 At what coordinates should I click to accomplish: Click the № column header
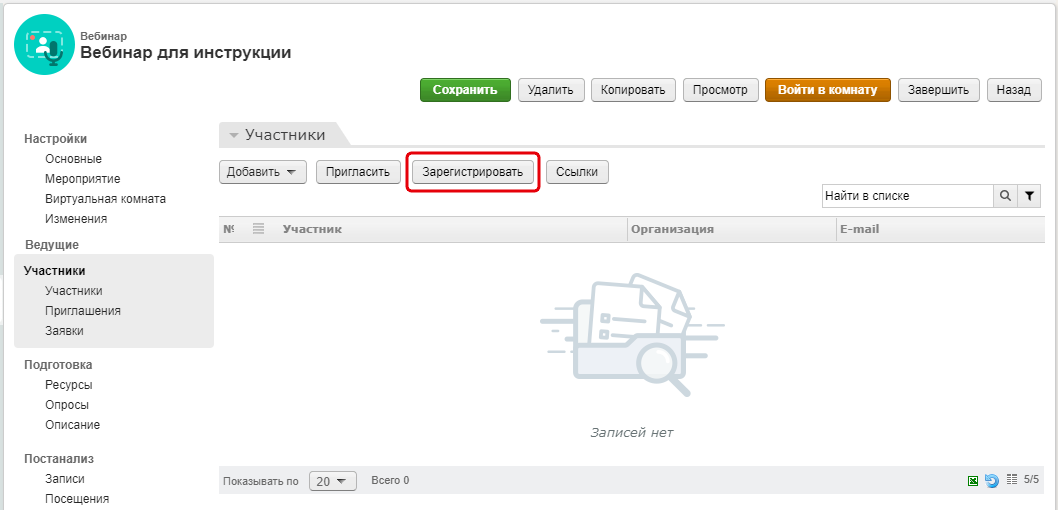pos(229,229)
